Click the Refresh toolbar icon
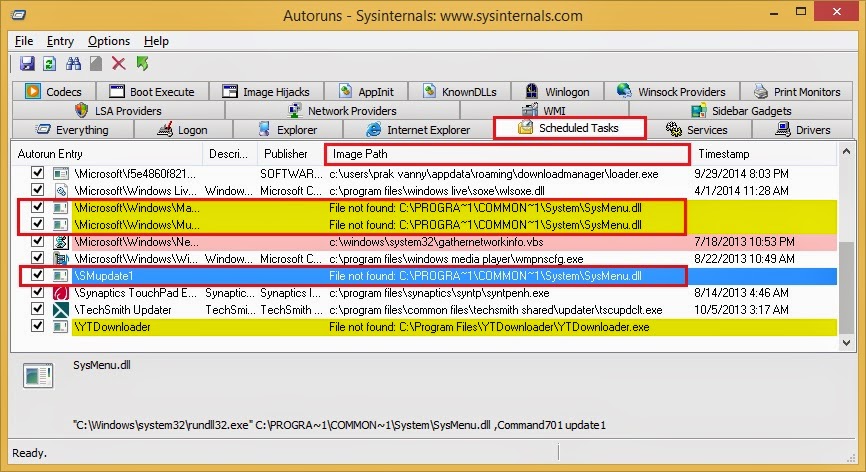 click(x=50, y=63)
